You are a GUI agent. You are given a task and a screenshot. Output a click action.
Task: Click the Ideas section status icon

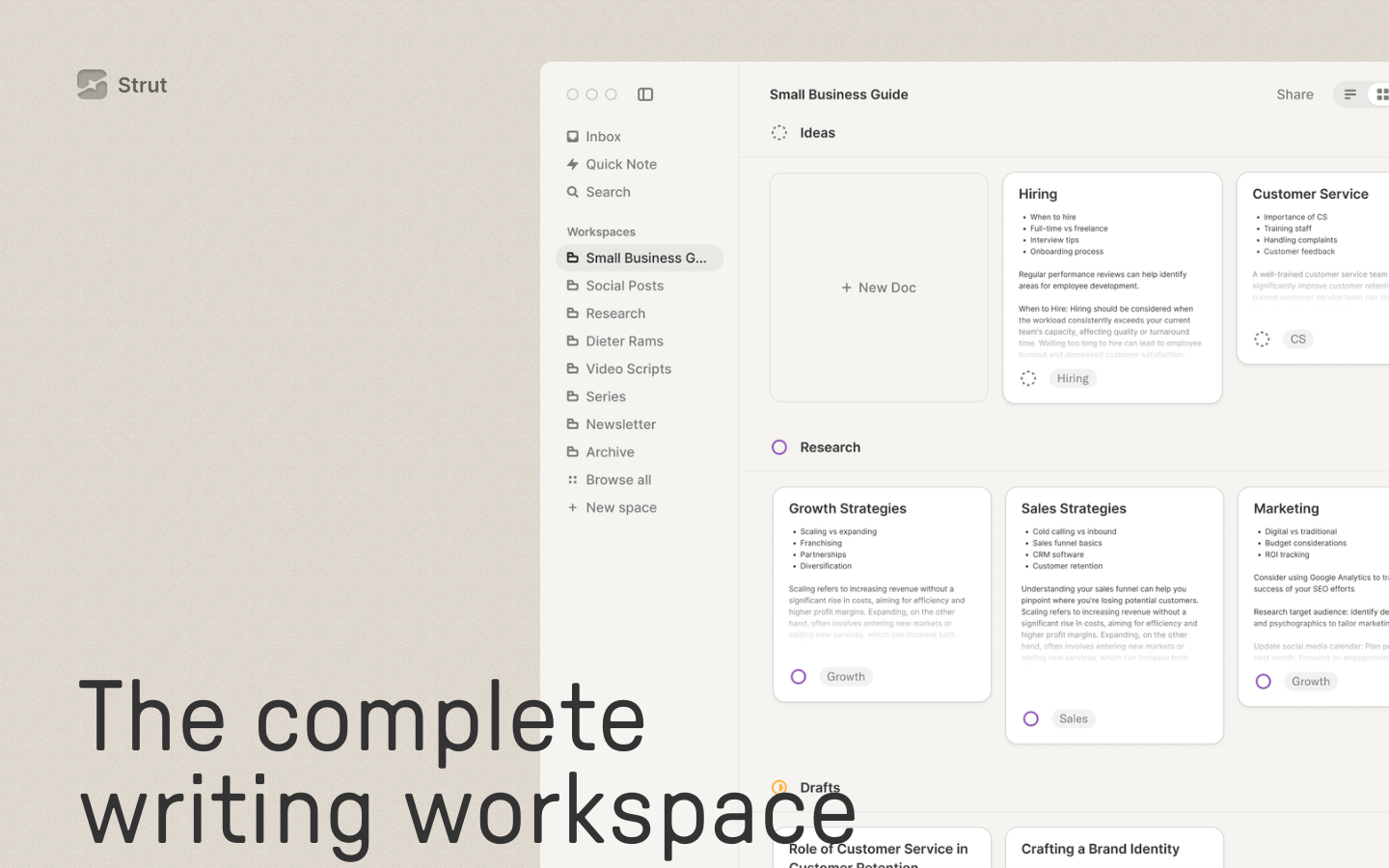(x=779, y=133)
